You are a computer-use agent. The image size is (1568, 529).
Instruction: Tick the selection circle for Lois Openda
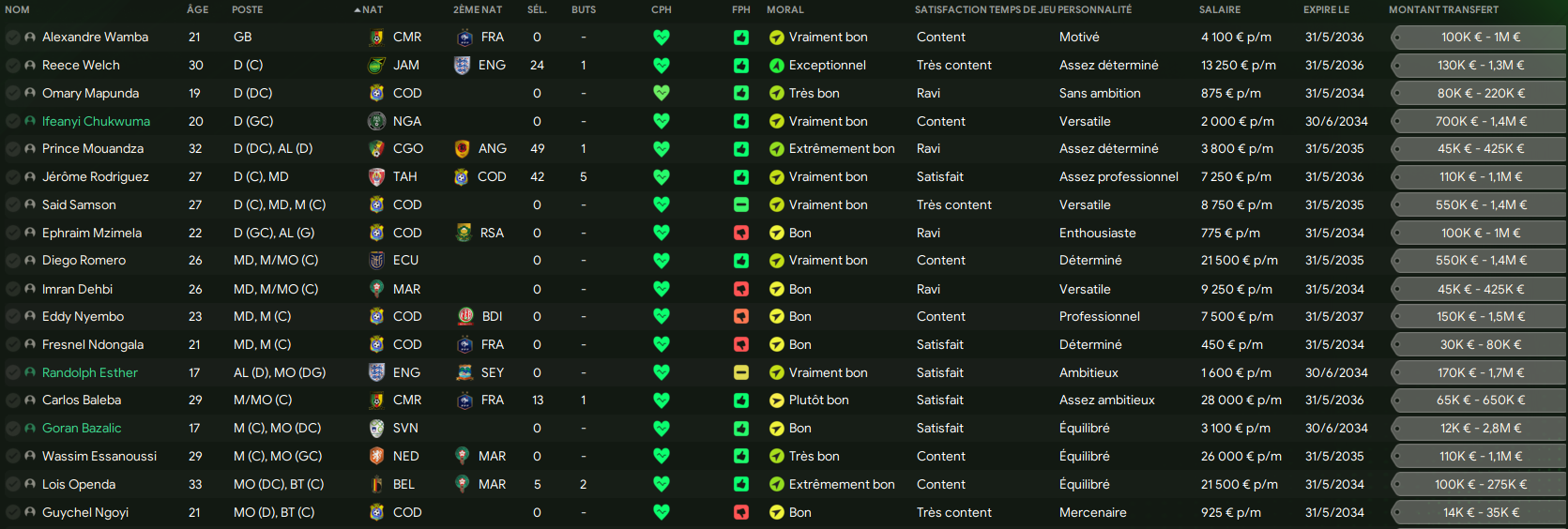coord(13,484)
